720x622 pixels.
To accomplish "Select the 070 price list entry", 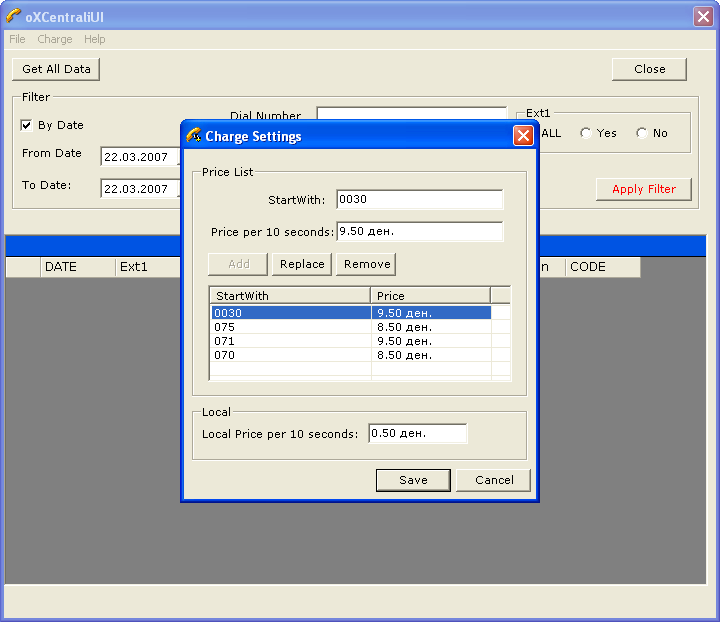I will (x=290, y=355).
